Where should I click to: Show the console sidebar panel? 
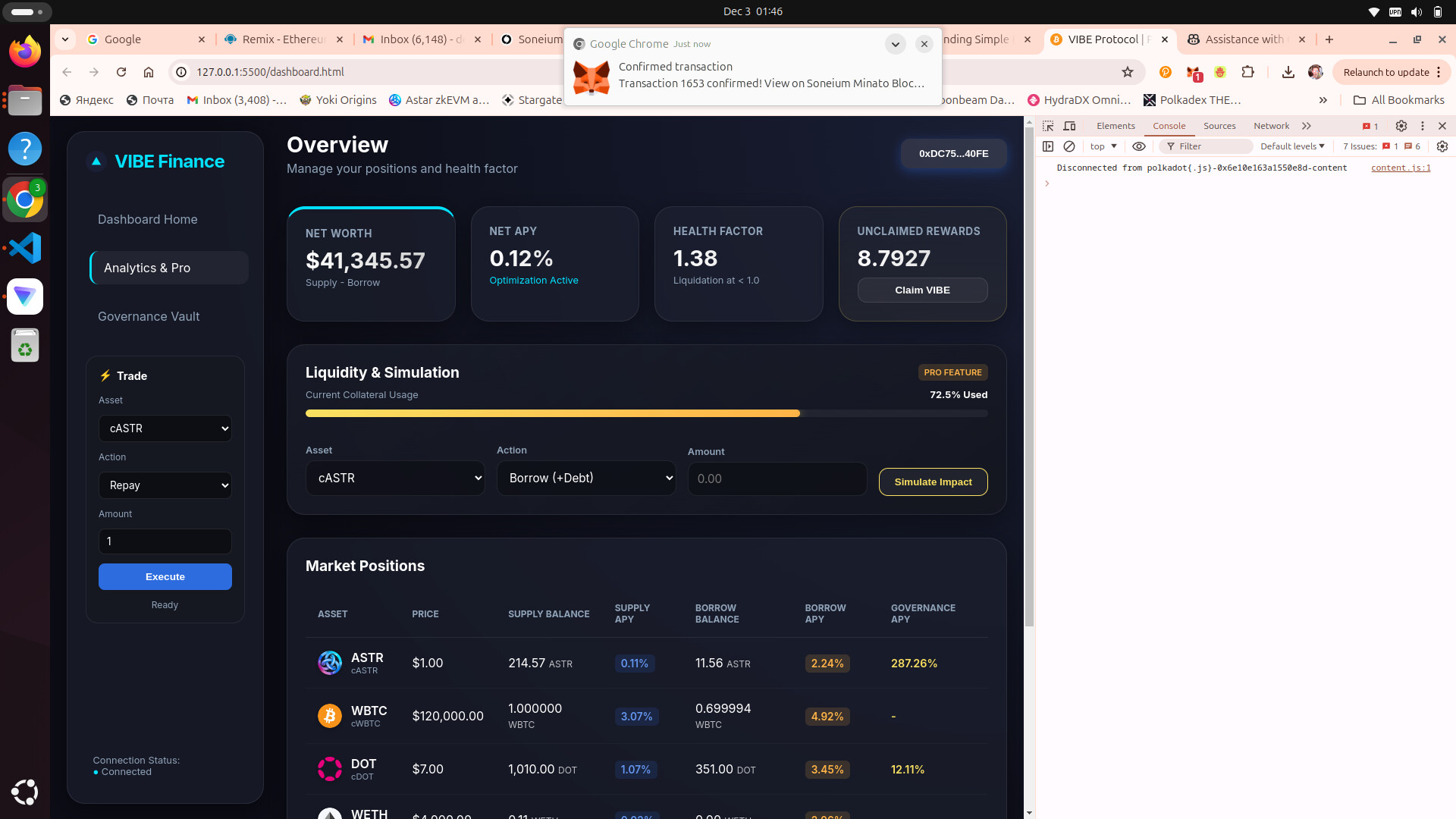tap(1048, 146)
